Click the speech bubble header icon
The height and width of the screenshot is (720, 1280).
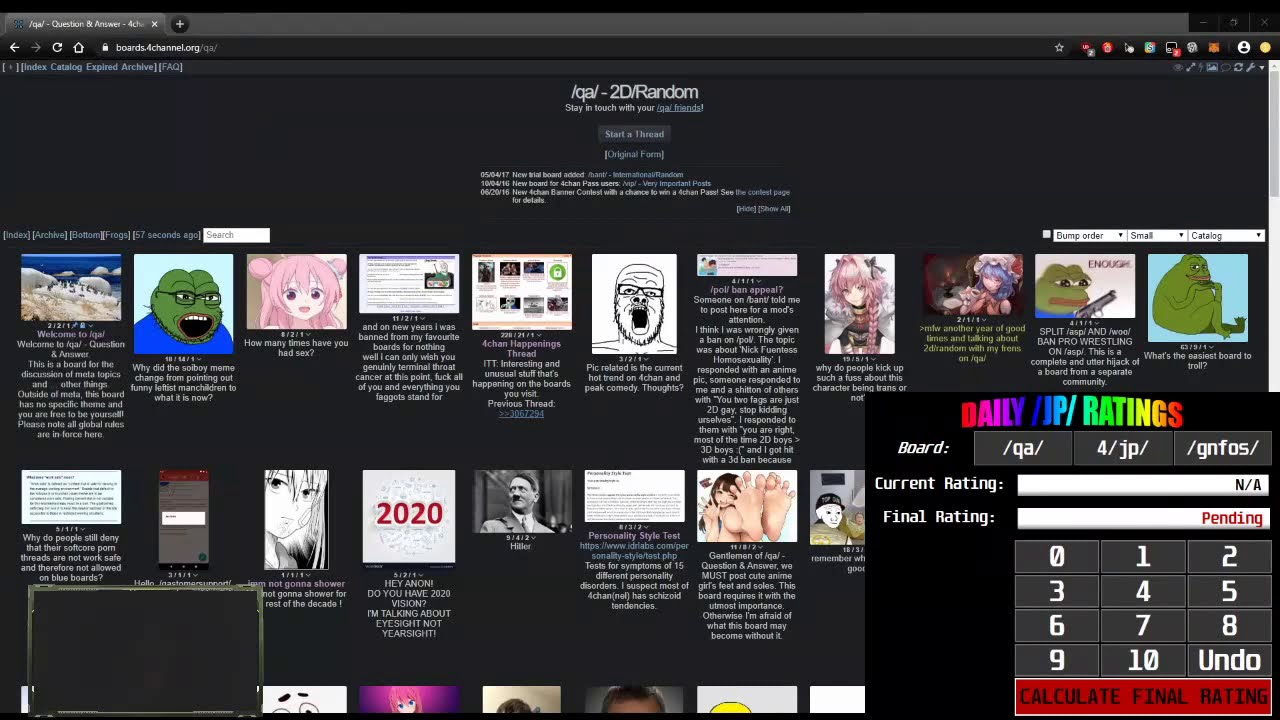tap(1225, 67)
